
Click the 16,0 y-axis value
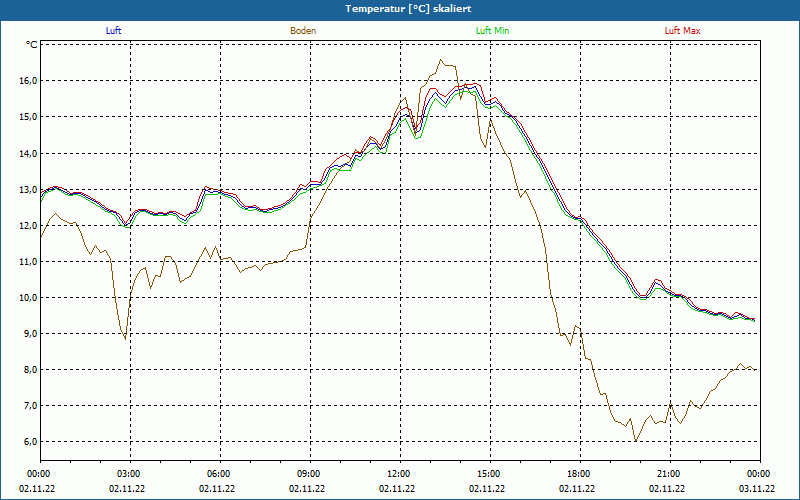tap(29, 81)
